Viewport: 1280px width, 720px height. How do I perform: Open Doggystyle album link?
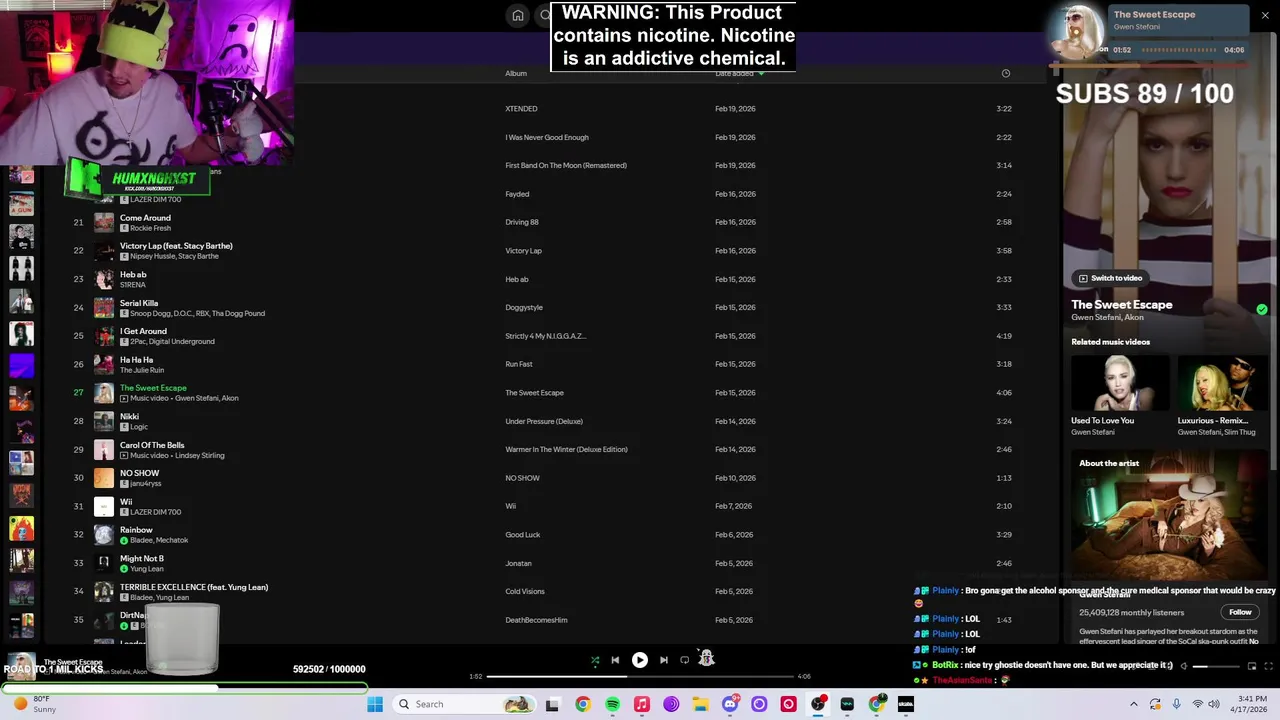[x=524, y=308]
